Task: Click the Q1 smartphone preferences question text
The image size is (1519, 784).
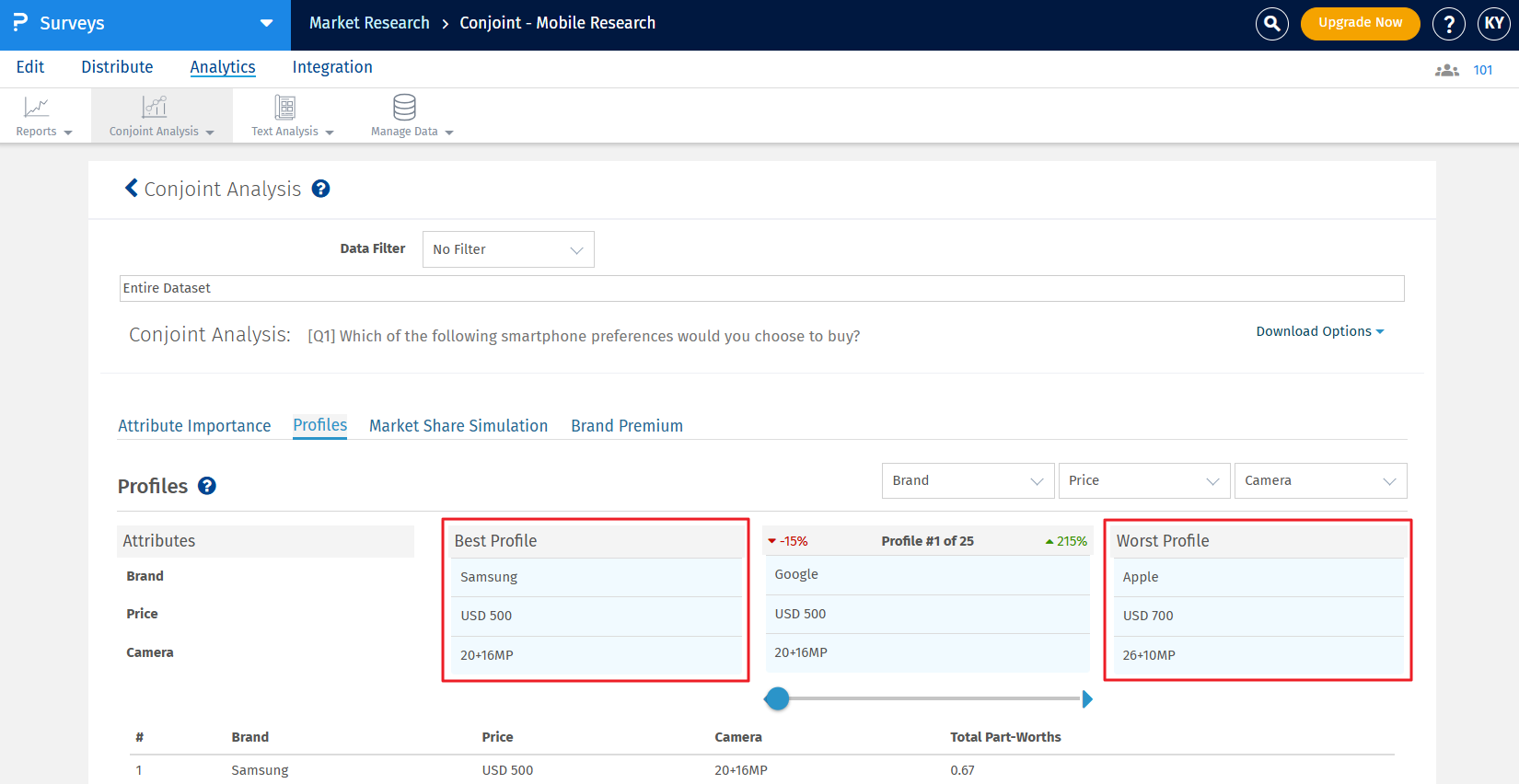Action: click(x=584, y=336)
